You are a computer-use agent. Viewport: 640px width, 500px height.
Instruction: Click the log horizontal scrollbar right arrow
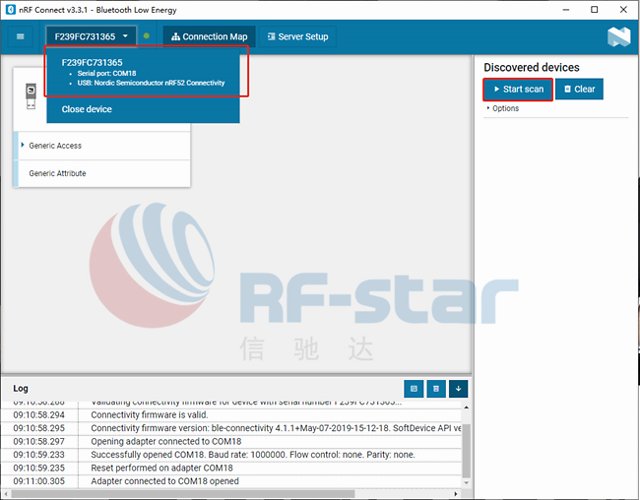tap(456, 494)
